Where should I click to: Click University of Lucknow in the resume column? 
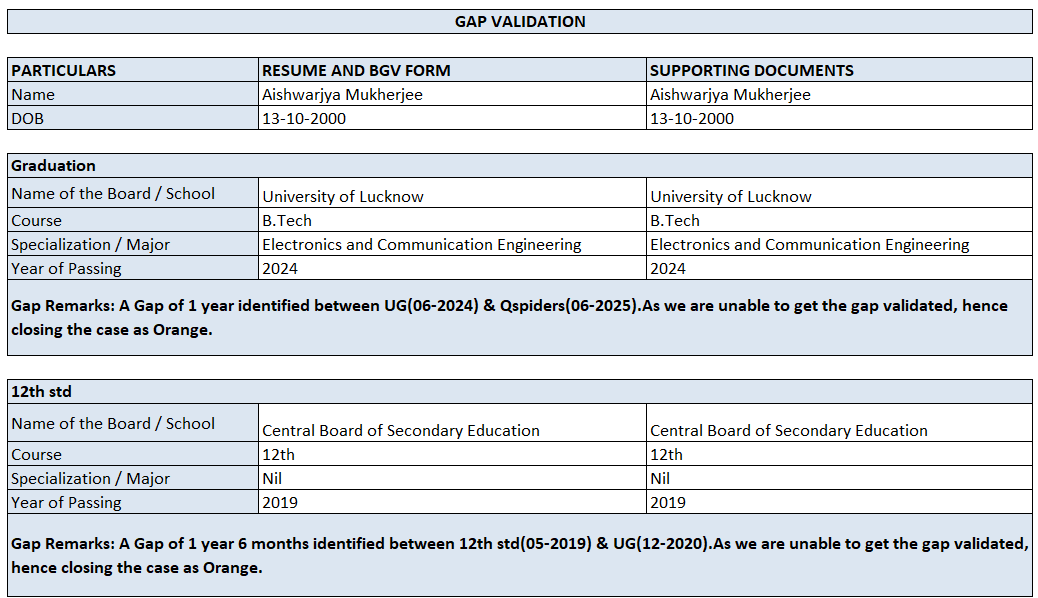(x=343, y=196)
